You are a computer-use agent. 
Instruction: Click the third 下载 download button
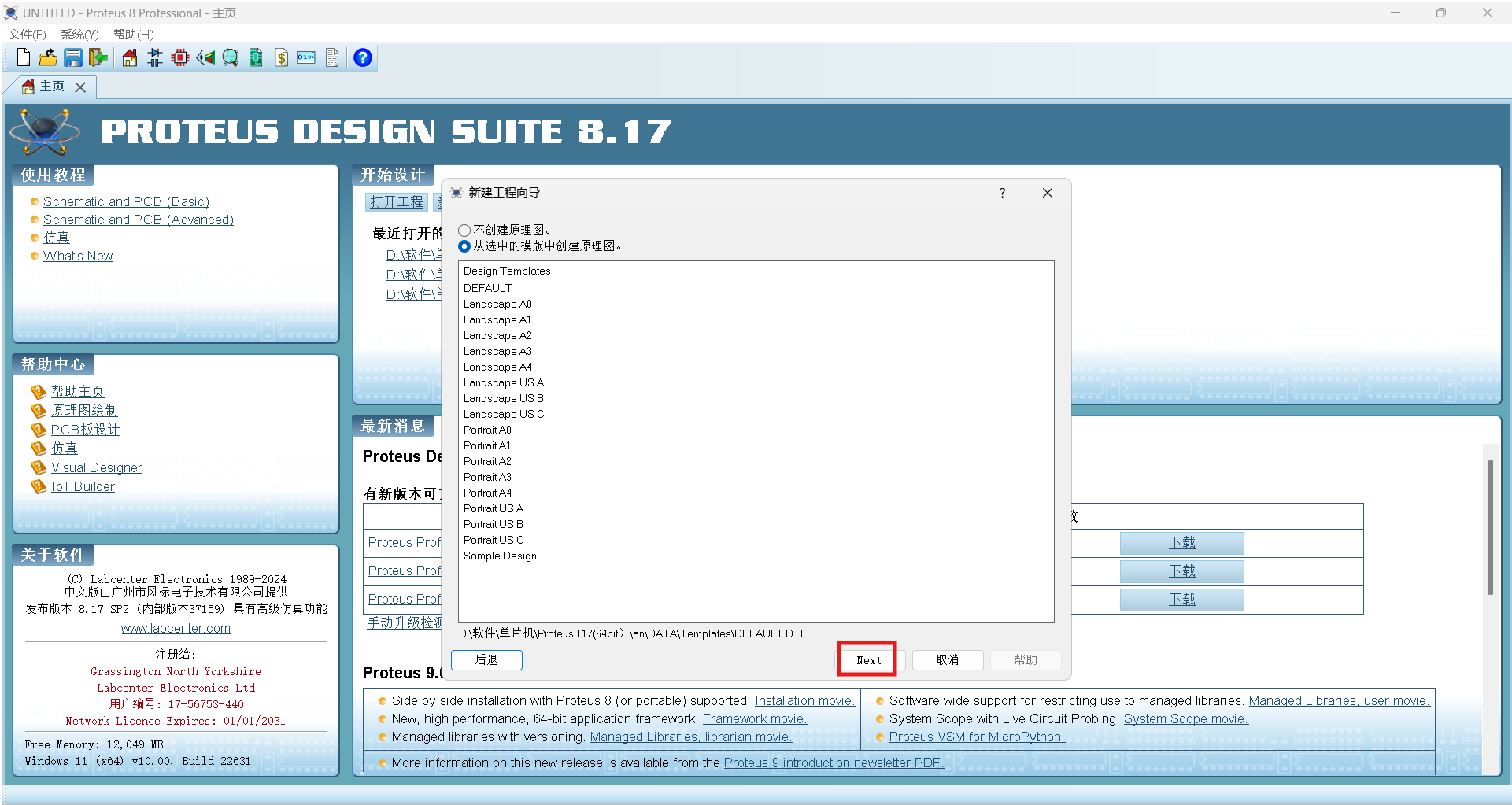tap(1181, 600)
